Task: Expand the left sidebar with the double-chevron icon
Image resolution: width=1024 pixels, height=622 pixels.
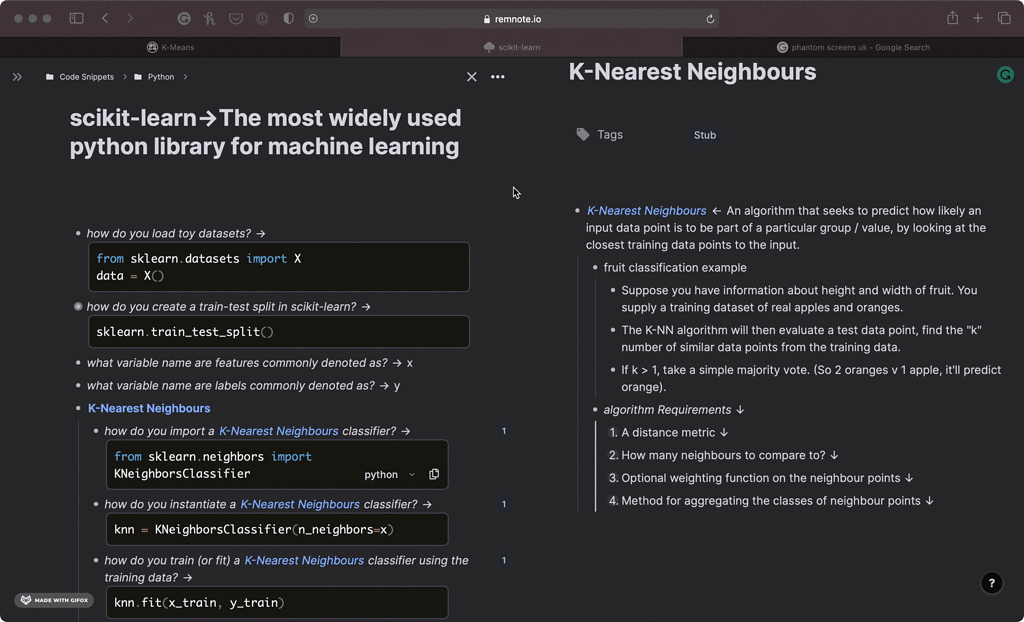Action: [17, 76]
